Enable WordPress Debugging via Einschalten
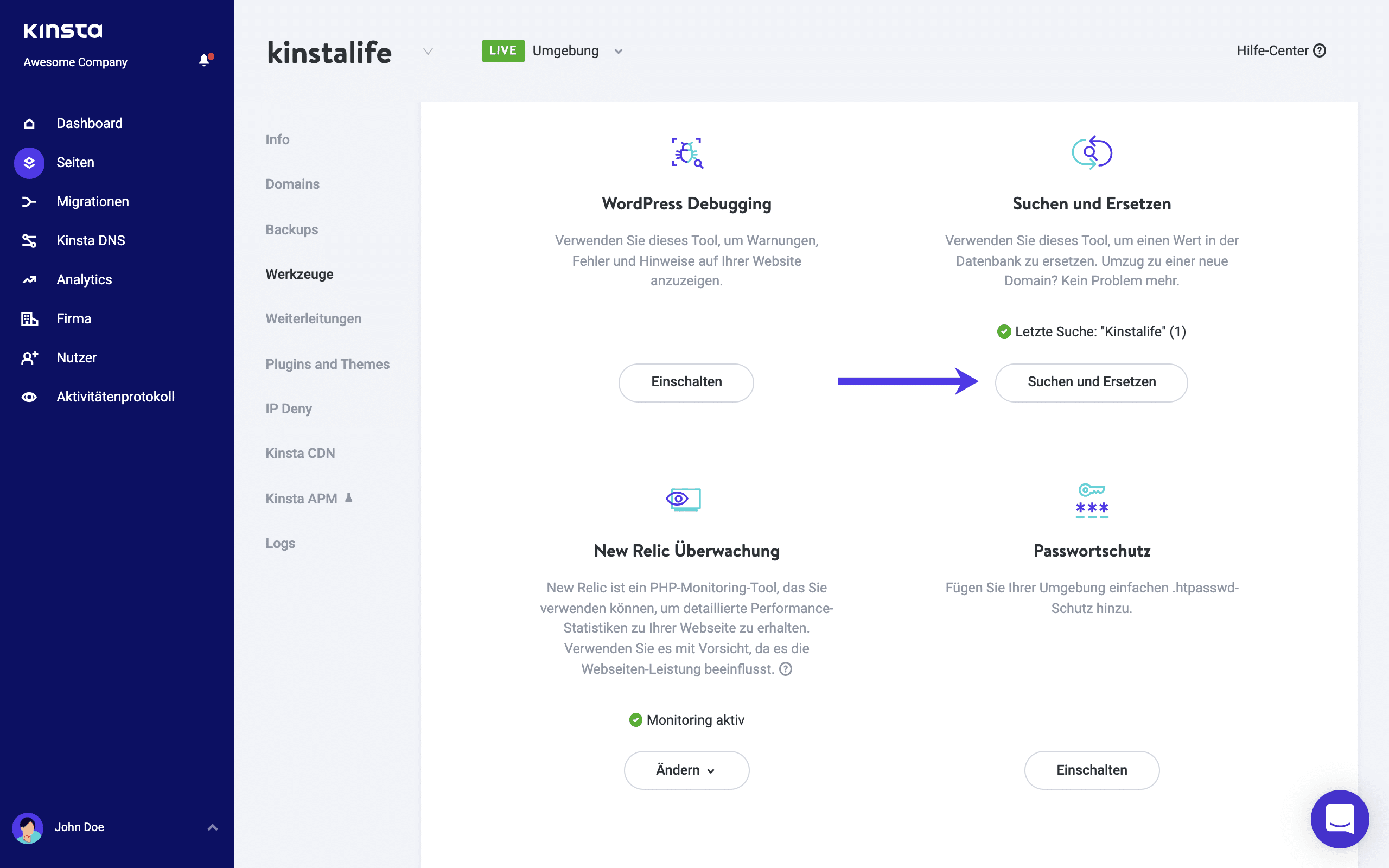Image resolution: width=1389 pixels, height=868 pixels. coord(686,382)
